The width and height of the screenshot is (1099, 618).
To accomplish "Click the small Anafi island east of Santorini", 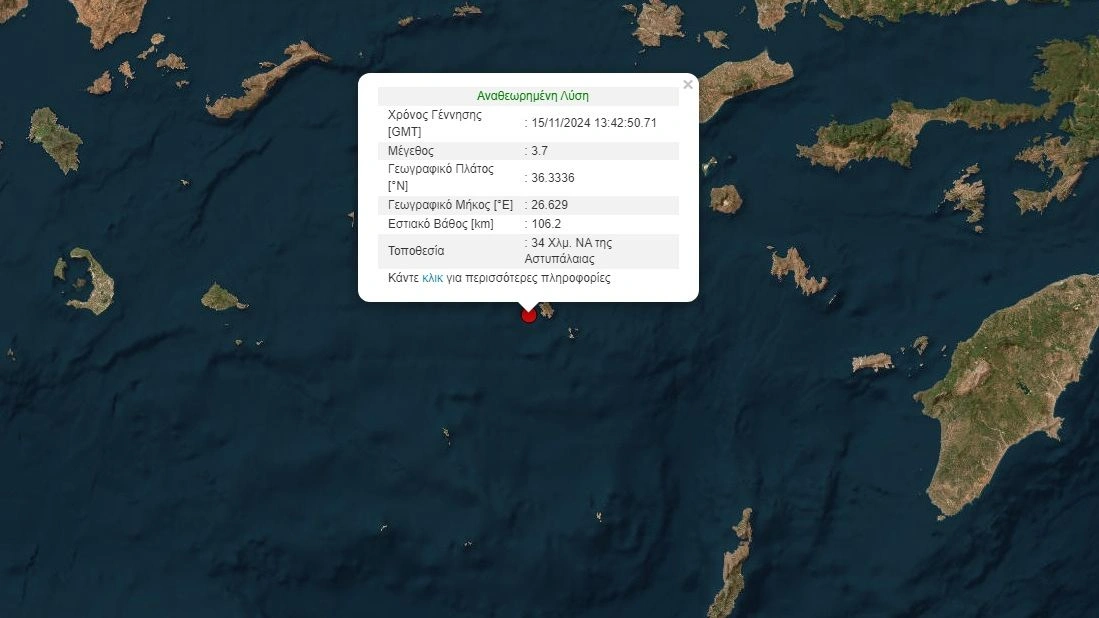I will pos(222,297).
